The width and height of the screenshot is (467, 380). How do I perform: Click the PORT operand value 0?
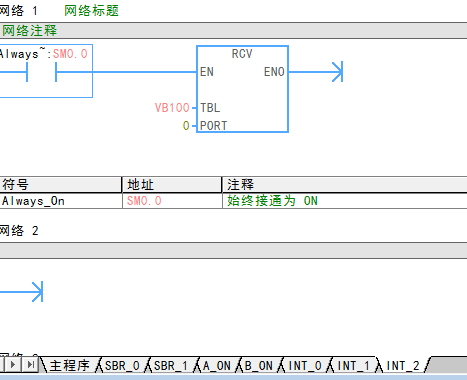(186, 126)
